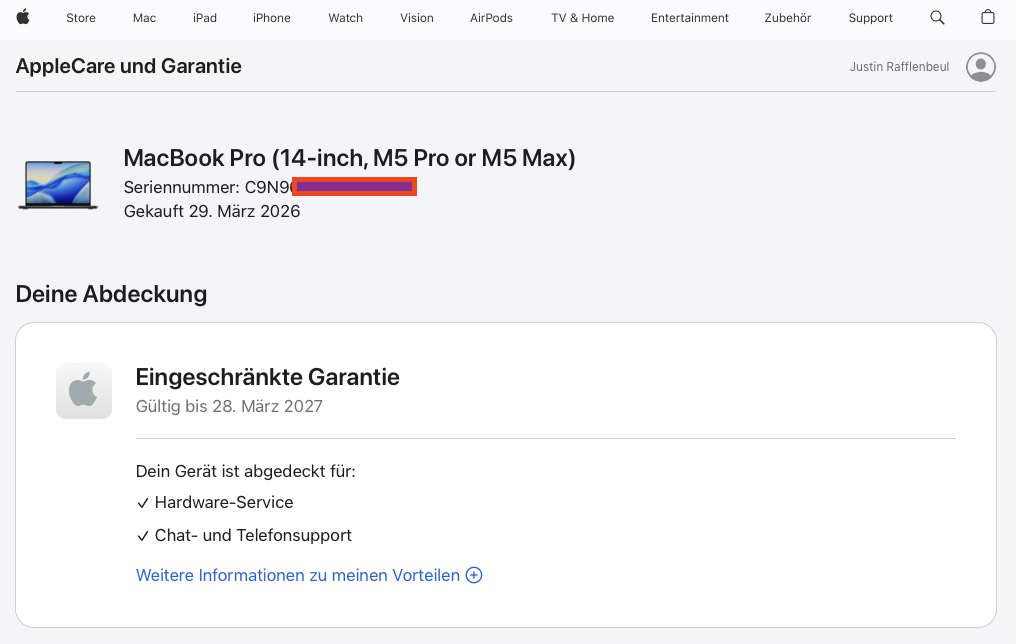Open the Mac menu
The width and height of the screenshot is (1016, 644).
point(144,18)
